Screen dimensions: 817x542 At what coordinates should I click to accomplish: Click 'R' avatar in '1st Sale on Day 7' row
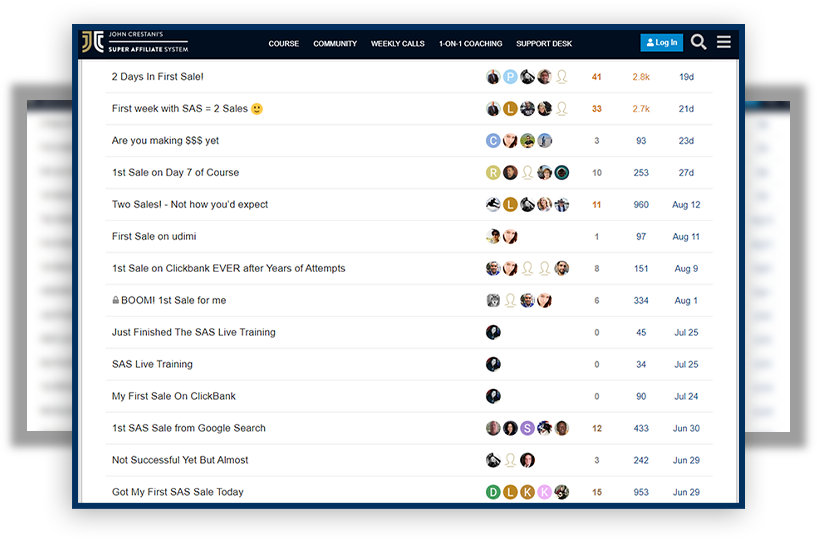(493, 173)
